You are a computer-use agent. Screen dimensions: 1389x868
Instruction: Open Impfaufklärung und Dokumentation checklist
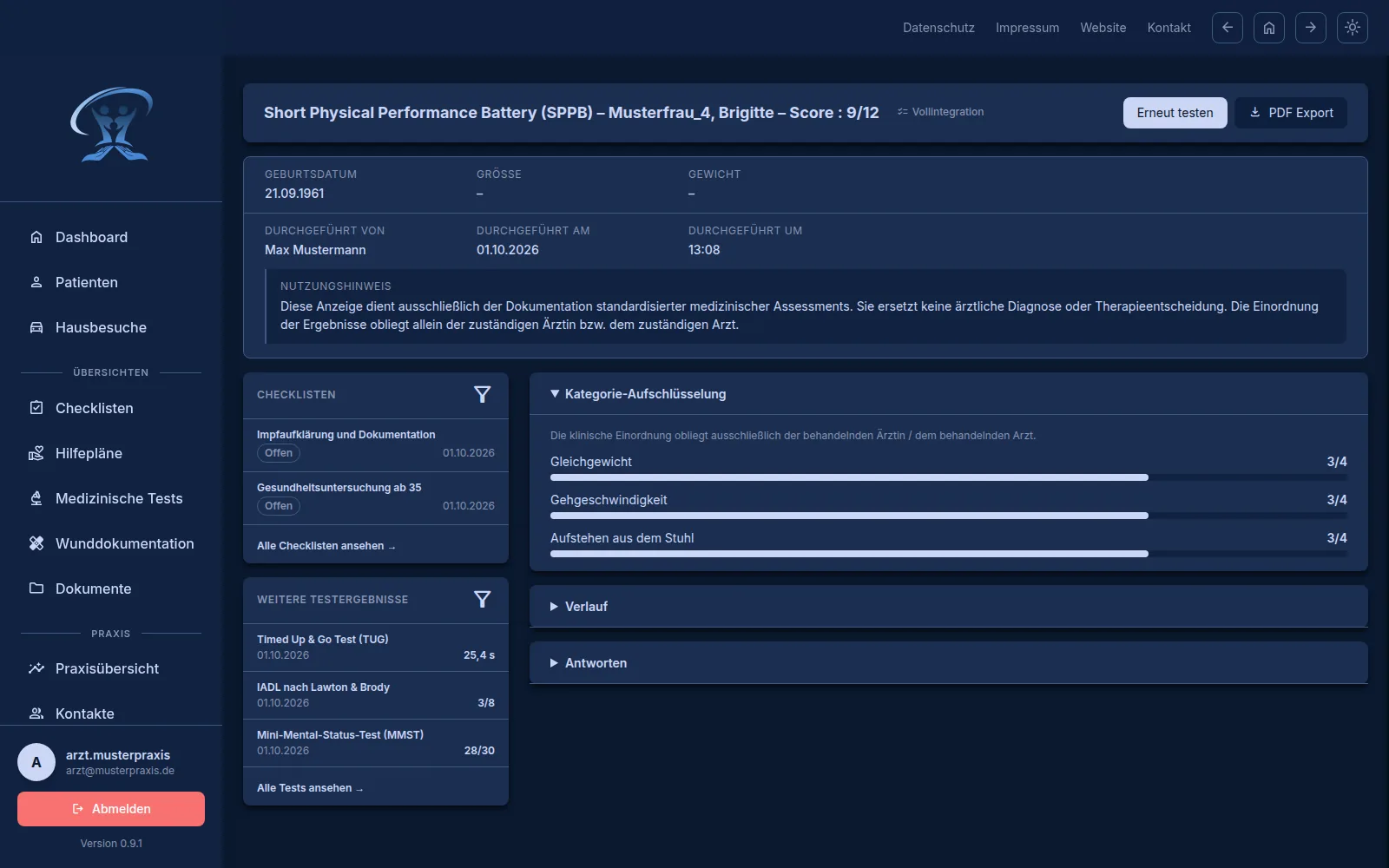376,445
